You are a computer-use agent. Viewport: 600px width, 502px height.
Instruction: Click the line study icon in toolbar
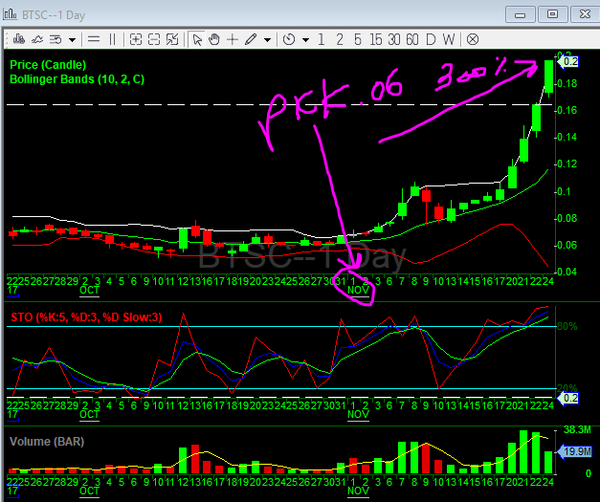point(36,39)
